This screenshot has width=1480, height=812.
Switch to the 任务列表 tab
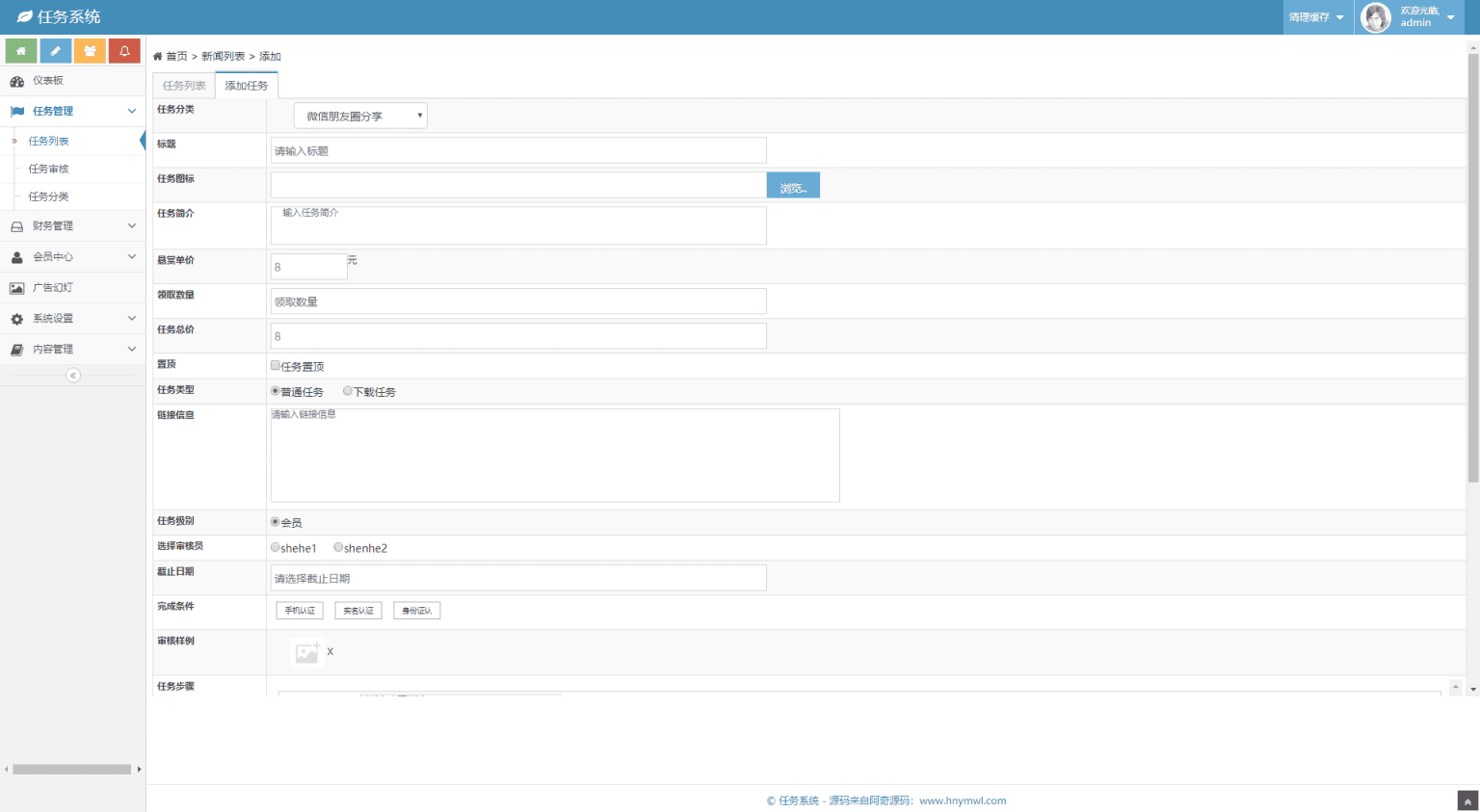[184, 86]
